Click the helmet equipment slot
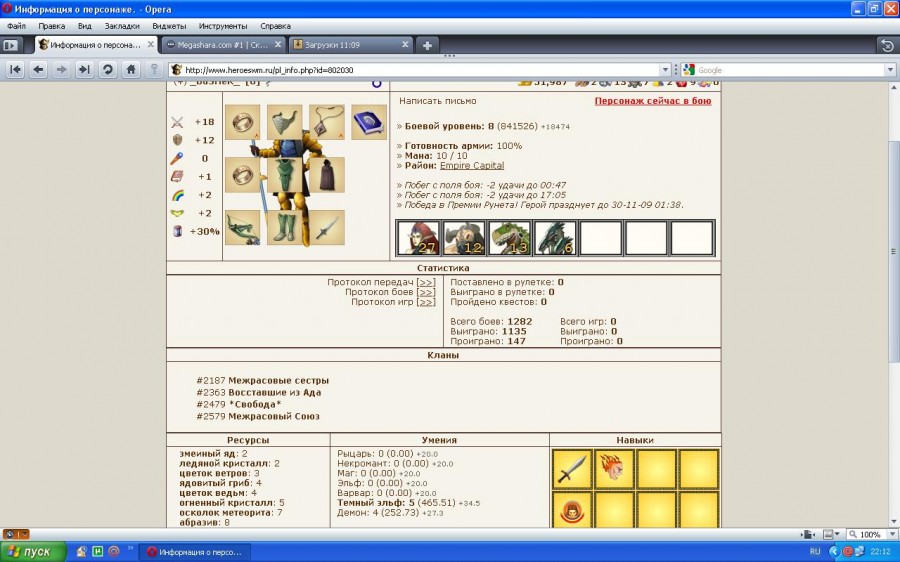 click(284, 122)
